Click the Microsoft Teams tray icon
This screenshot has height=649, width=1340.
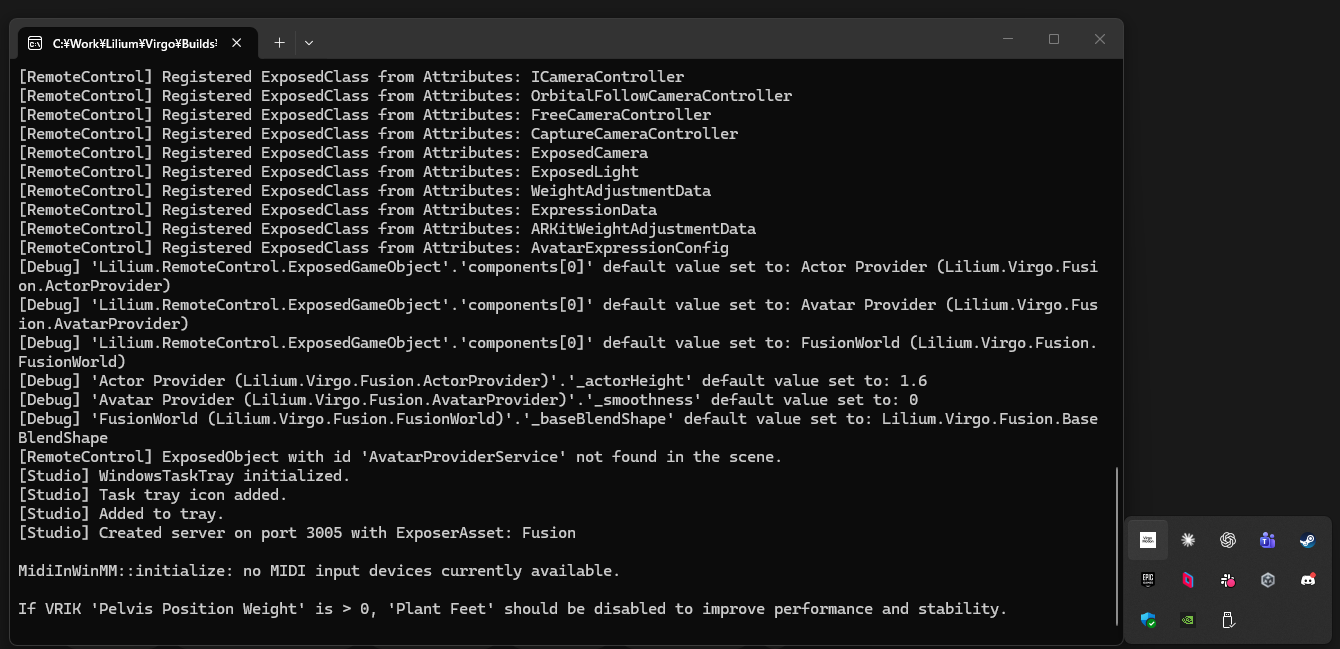pyautogui.click(x=1268, y=540)
